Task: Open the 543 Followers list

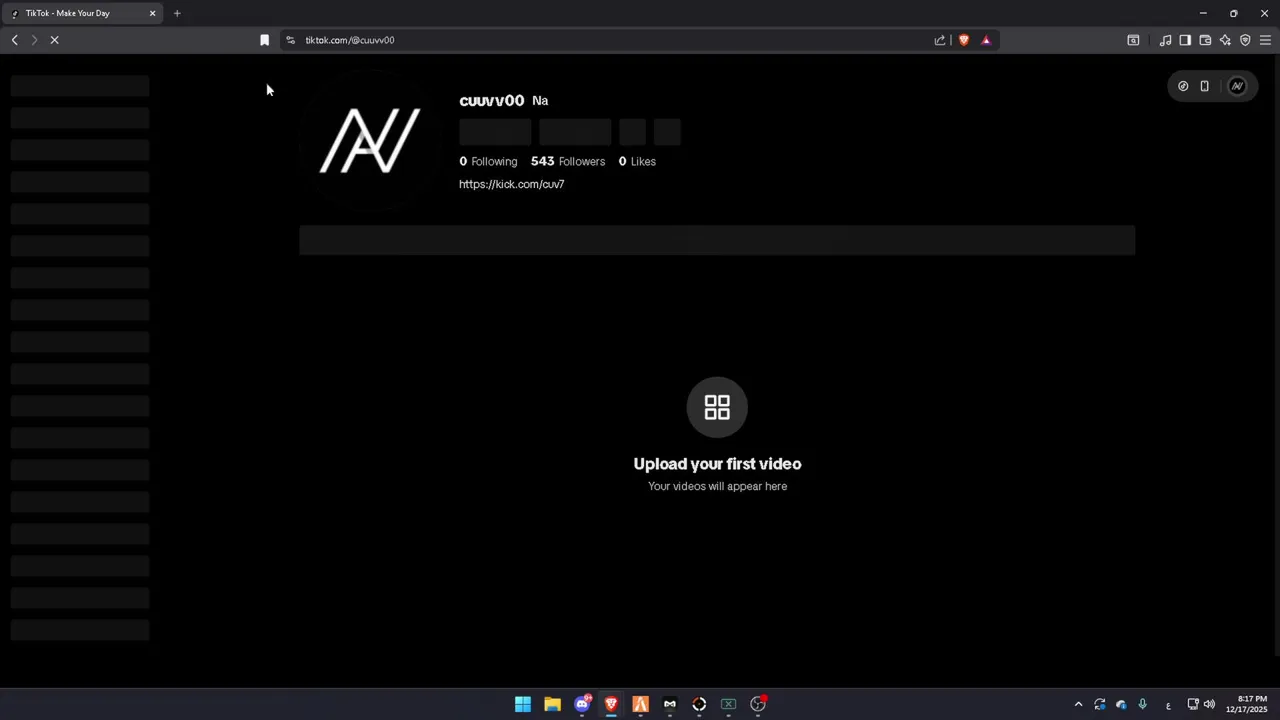Action: pos(568,161)
